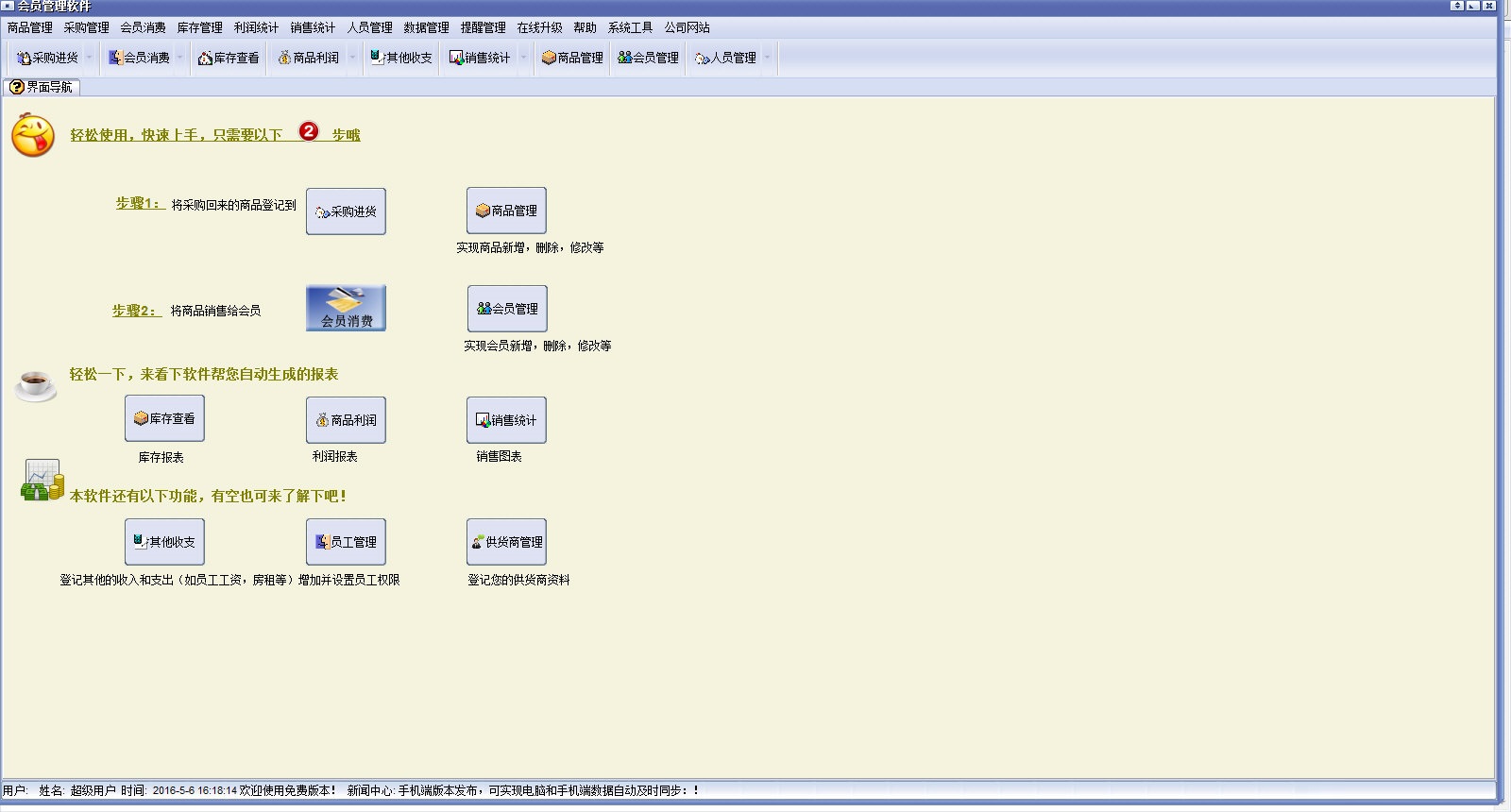The width and height of the screenshot is (1511, 812).
Task: Click the 员工管理 button
Action: click(x=346, y=542)
